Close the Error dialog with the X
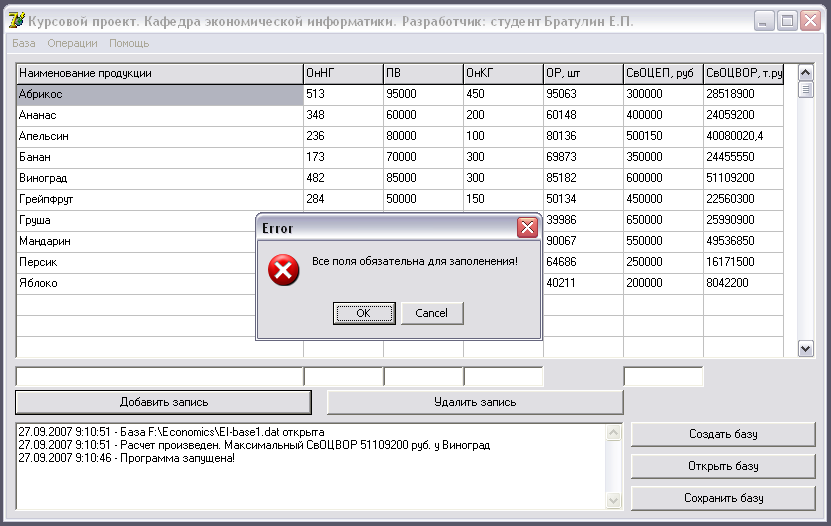Viewport: 831px width, 526px height. pos(527,228)
